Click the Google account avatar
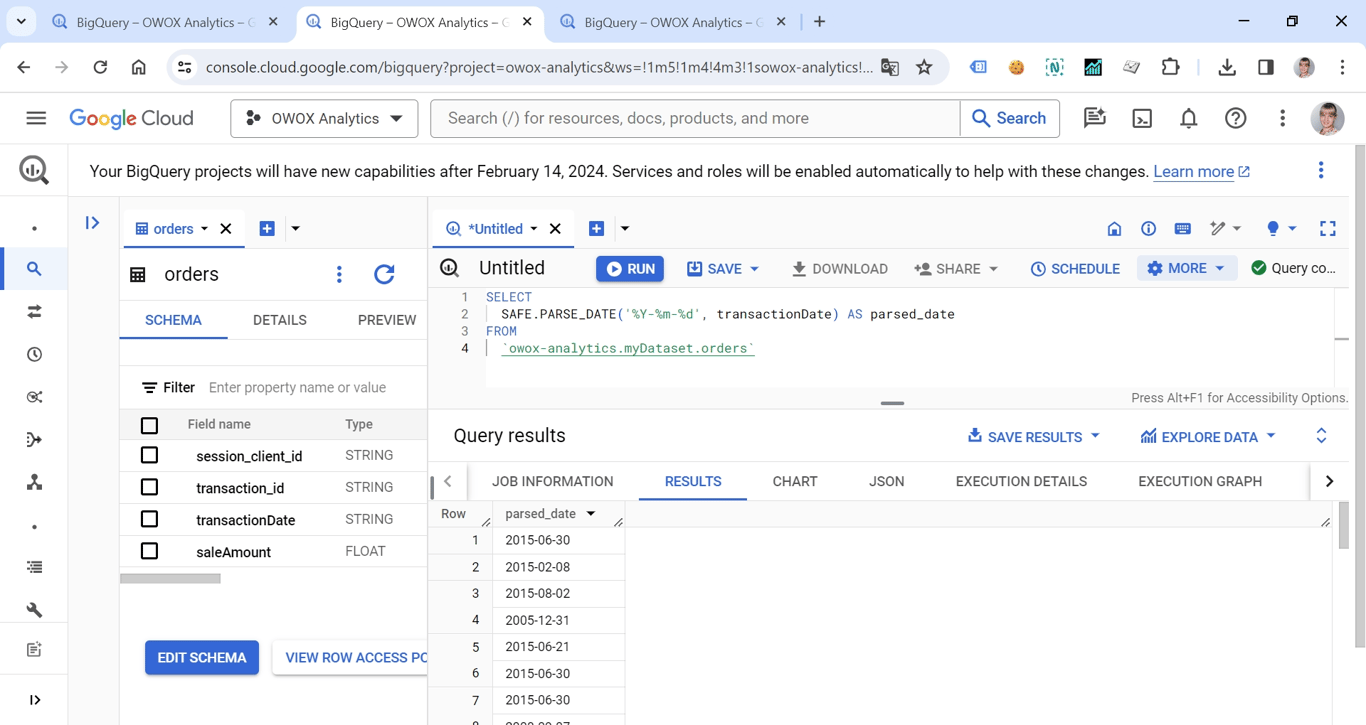This screenshot has width=1366, height=725. pyautogui.click(x=1328, y=118)
